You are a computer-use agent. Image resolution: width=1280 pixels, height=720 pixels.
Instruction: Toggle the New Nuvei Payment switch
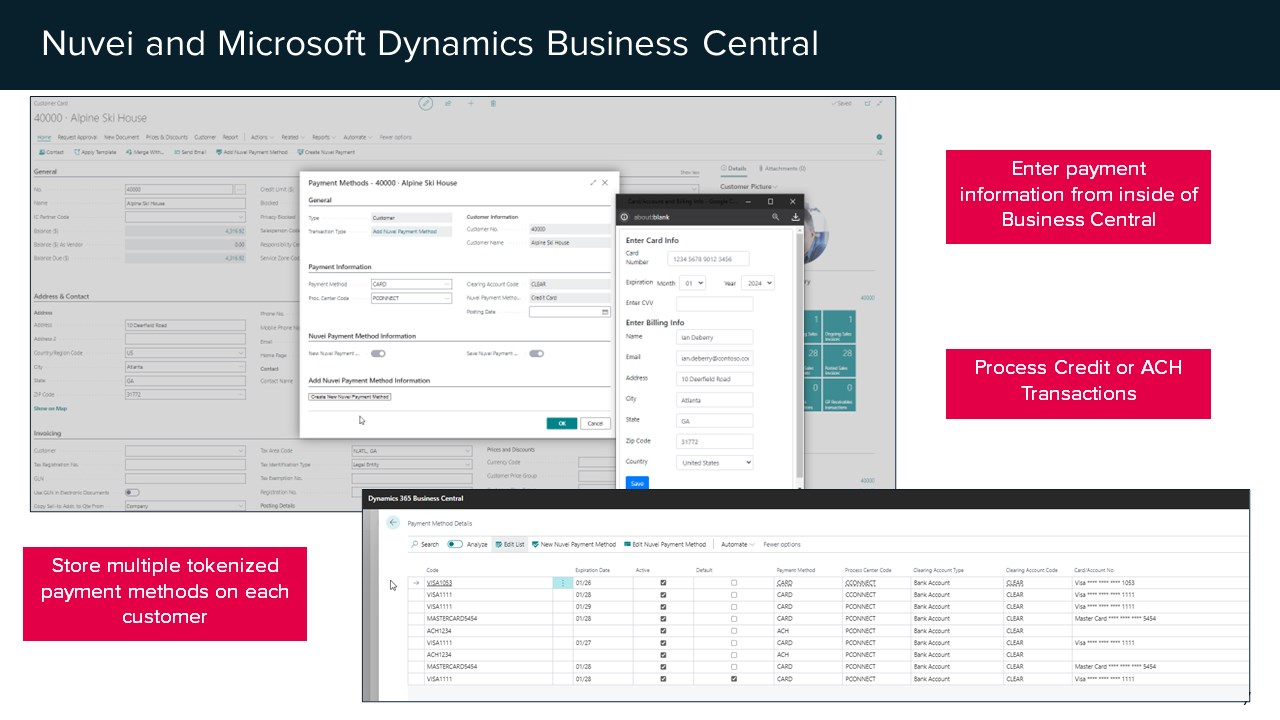pyautogui.click(x=378, y=353)
